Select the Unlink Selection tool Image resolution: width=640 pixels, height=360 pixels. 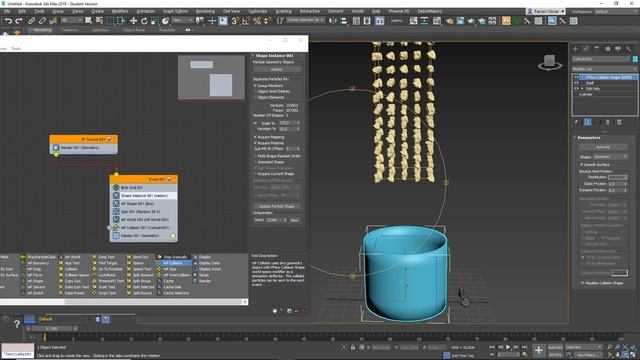click(42, 21)
